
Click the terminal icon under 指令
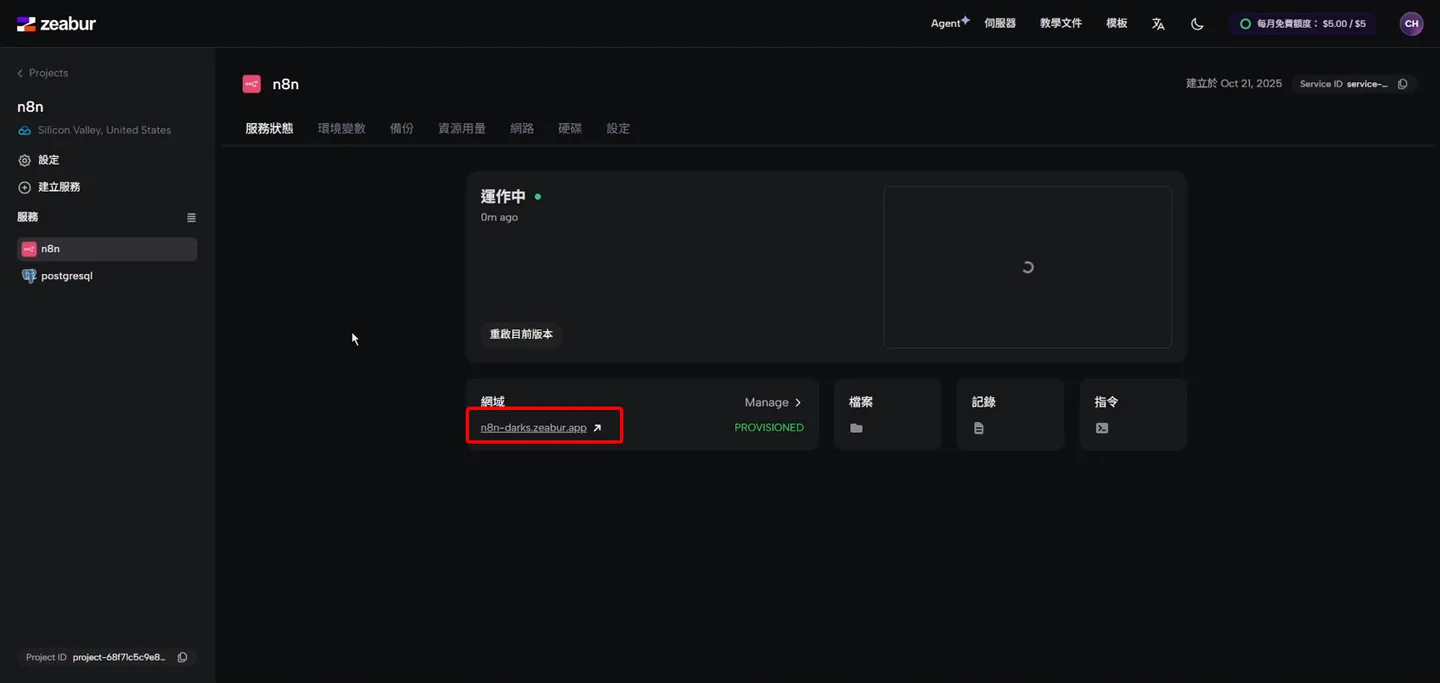click(x=1102, y=428)
